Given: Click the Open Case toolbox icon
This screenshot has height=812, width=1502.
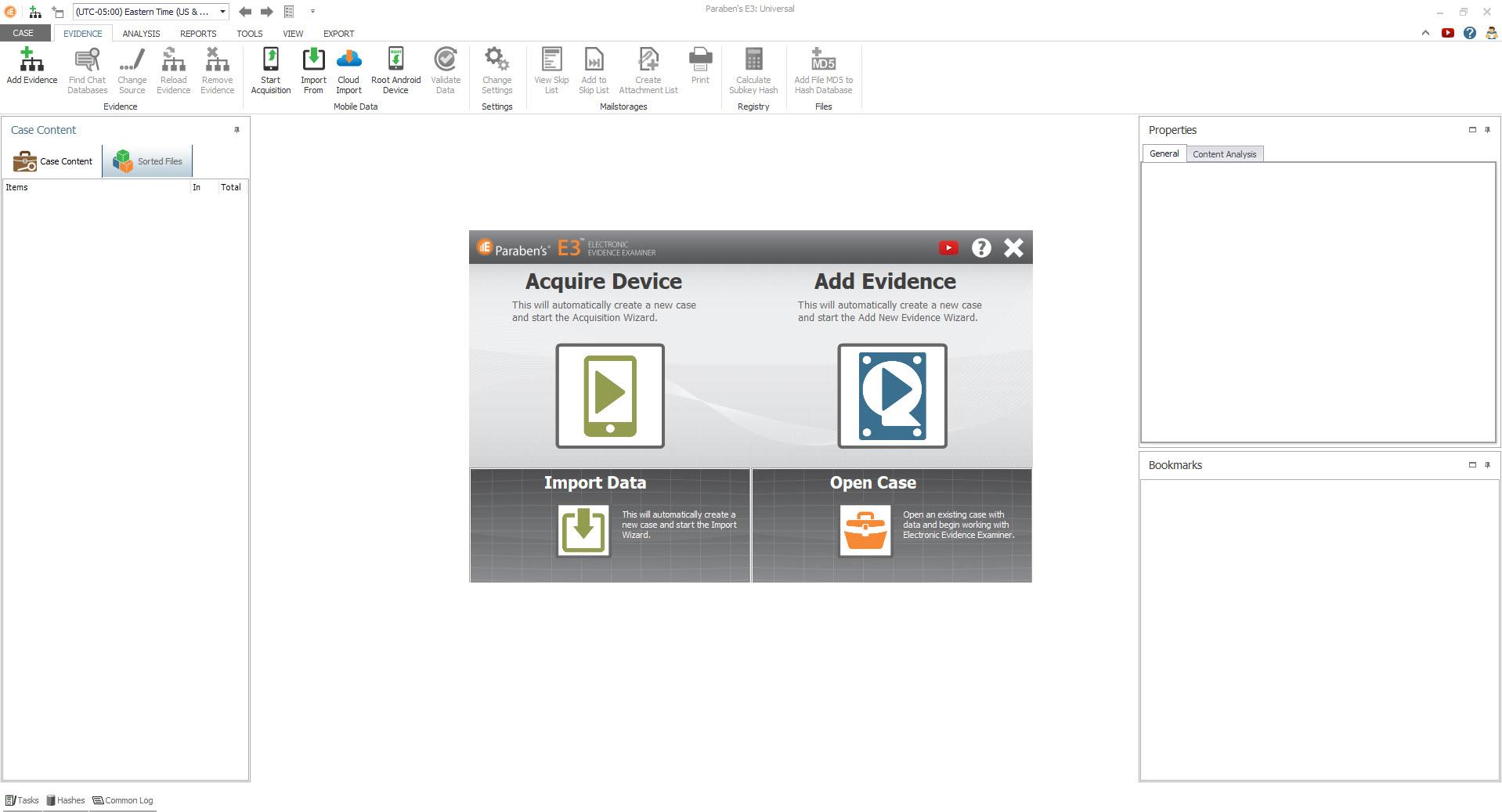Looking at the screenshot, I should click(865, 530).
